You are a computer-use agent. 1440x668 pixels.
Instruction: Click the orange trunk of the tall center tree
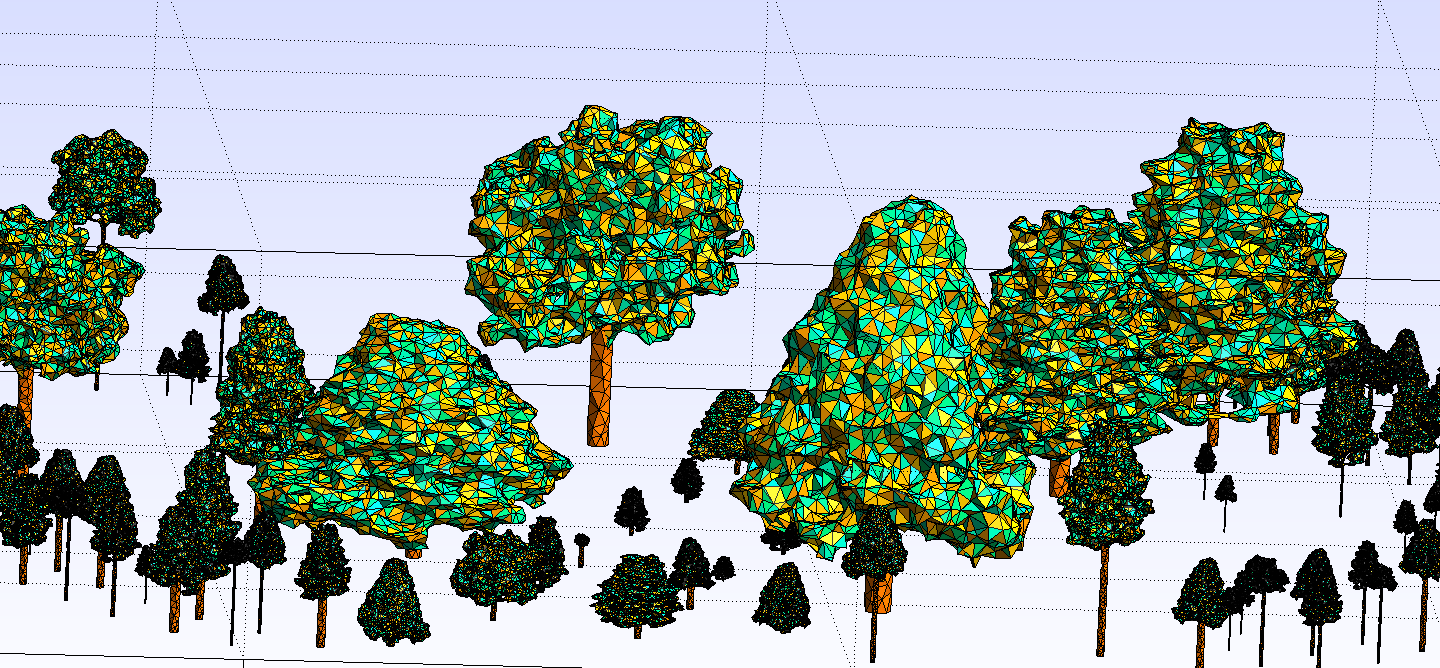point(600,388)
